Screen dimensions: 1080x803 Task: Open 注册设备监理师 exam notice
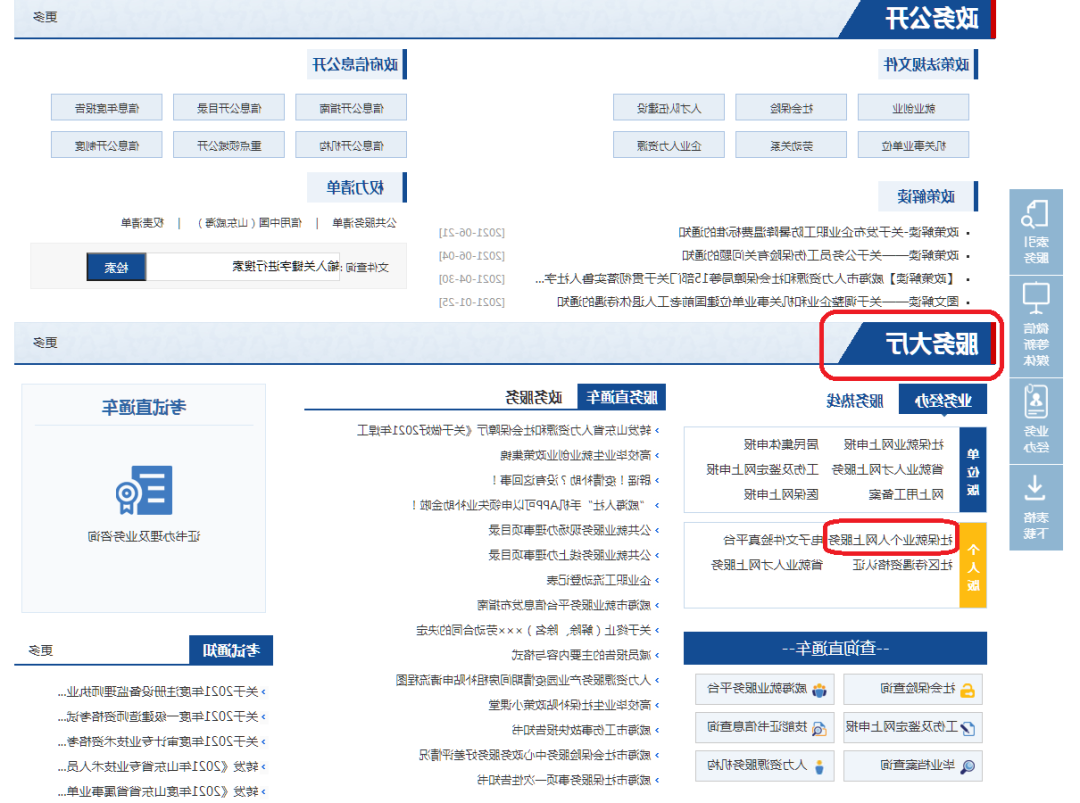158,691
